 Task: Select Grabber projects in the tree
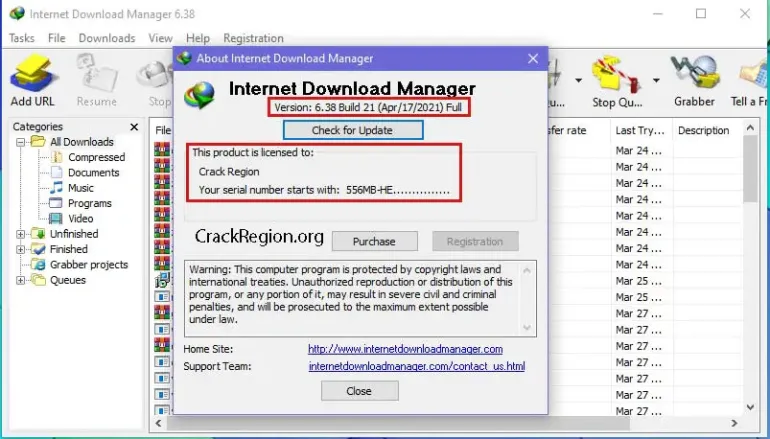tap(89, 265)
